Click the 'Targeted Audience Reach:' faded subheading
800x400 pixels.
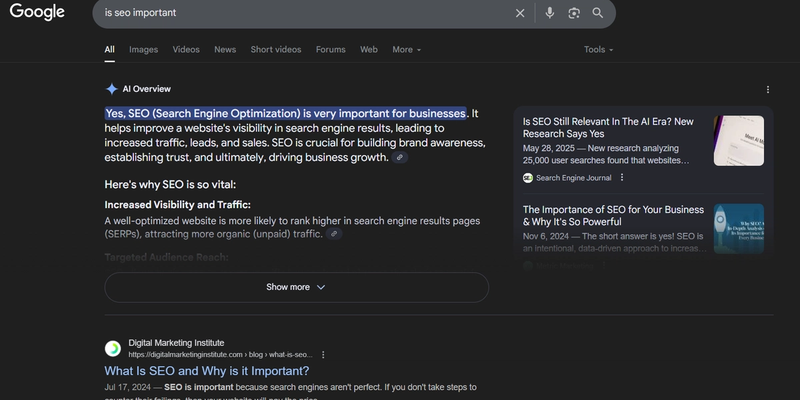(x=166, y=258)
